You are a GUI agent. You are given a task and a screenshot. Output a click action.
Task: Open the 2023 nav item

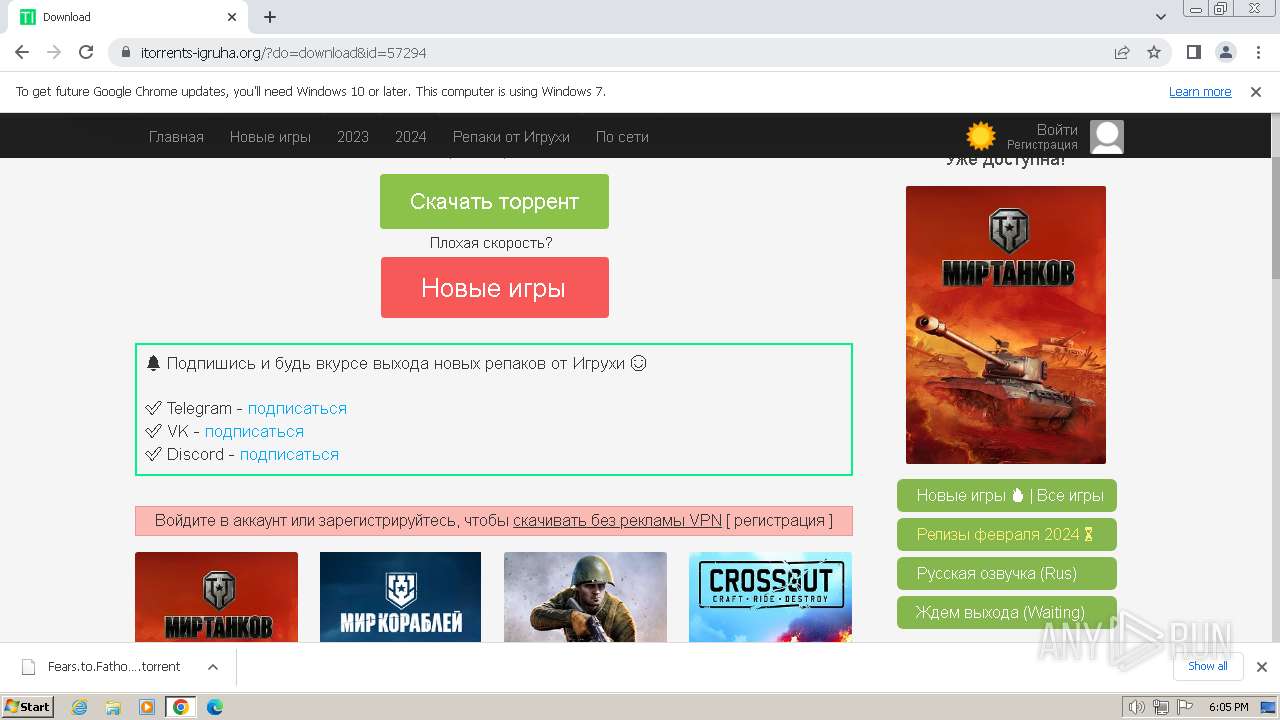353,137
